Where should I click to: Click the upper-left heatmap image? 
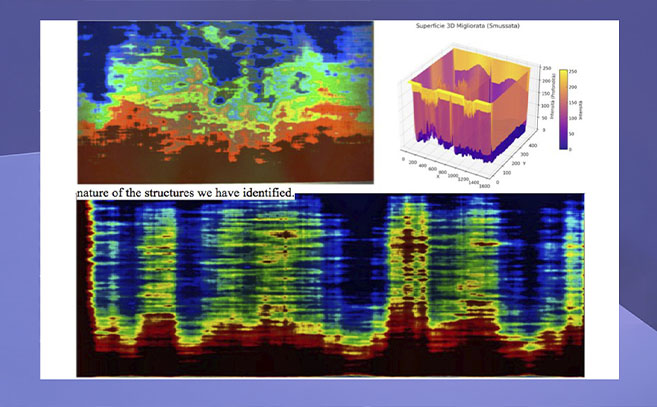(x=225, y=100)
